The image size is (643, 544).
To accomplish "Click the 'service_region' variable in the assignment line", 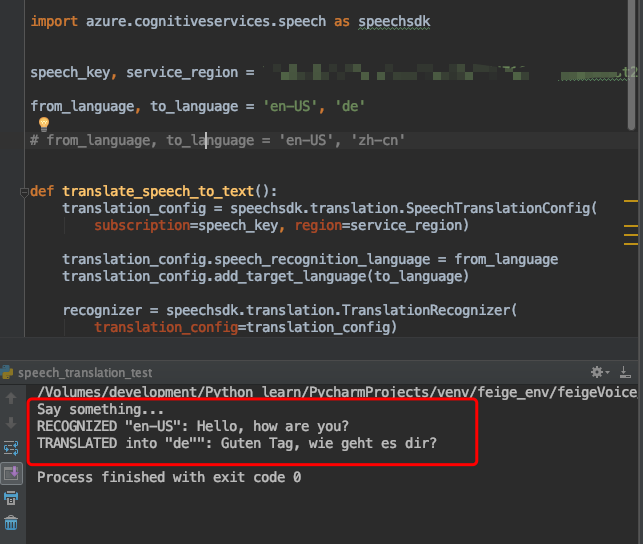I will click(x=182, y=73).
